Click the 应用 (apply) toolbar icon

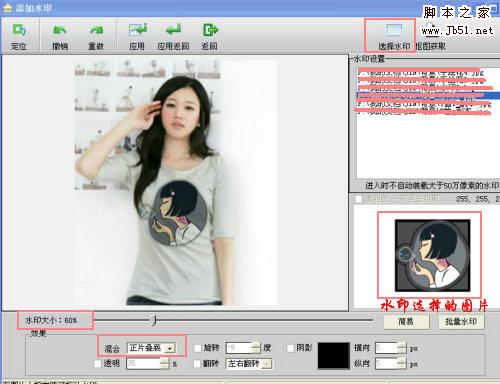click(x=137, y=36)
